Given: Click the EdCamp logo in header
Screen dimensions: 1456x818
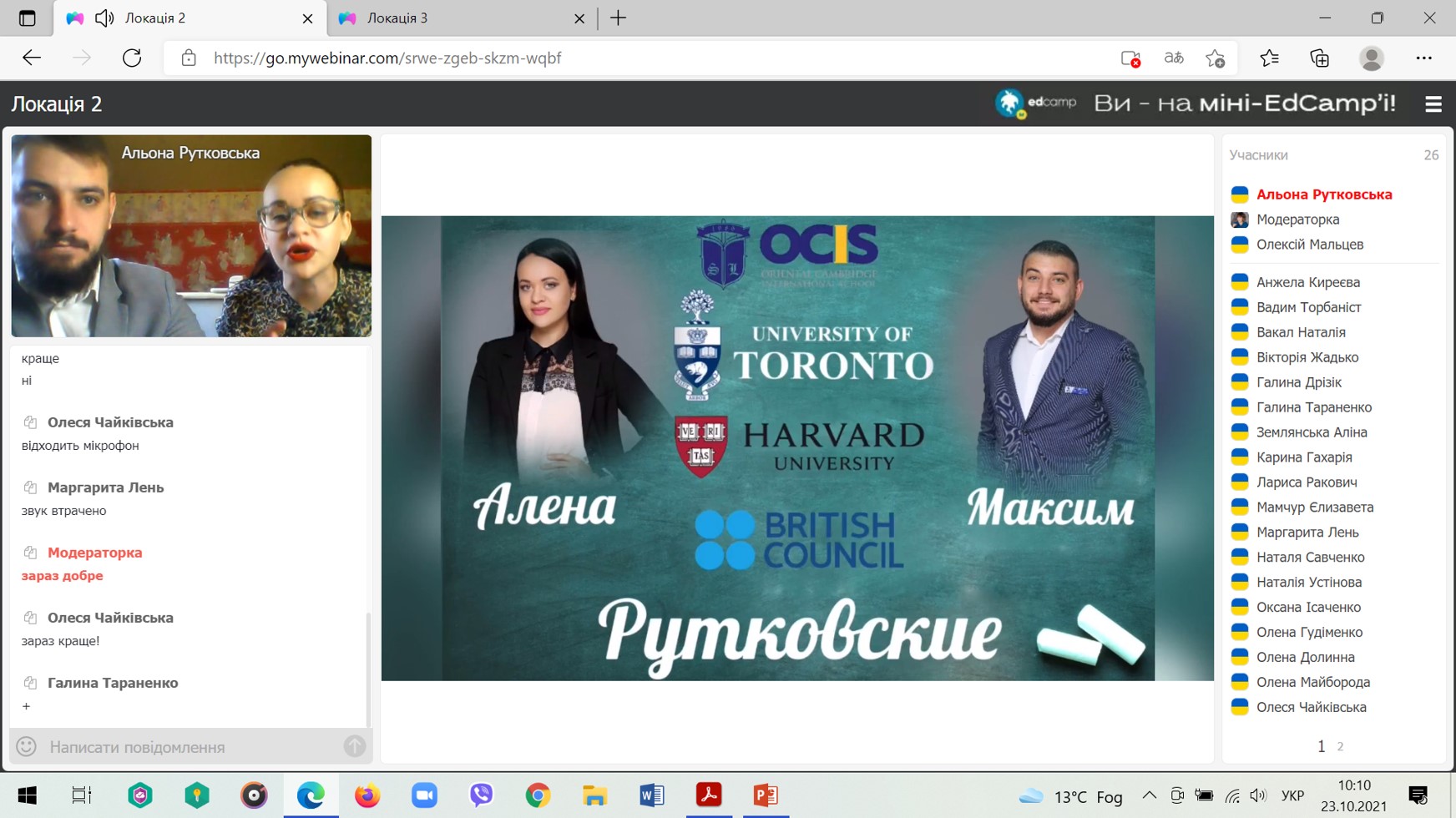Looking at the screenshot, I should 1035,104.
